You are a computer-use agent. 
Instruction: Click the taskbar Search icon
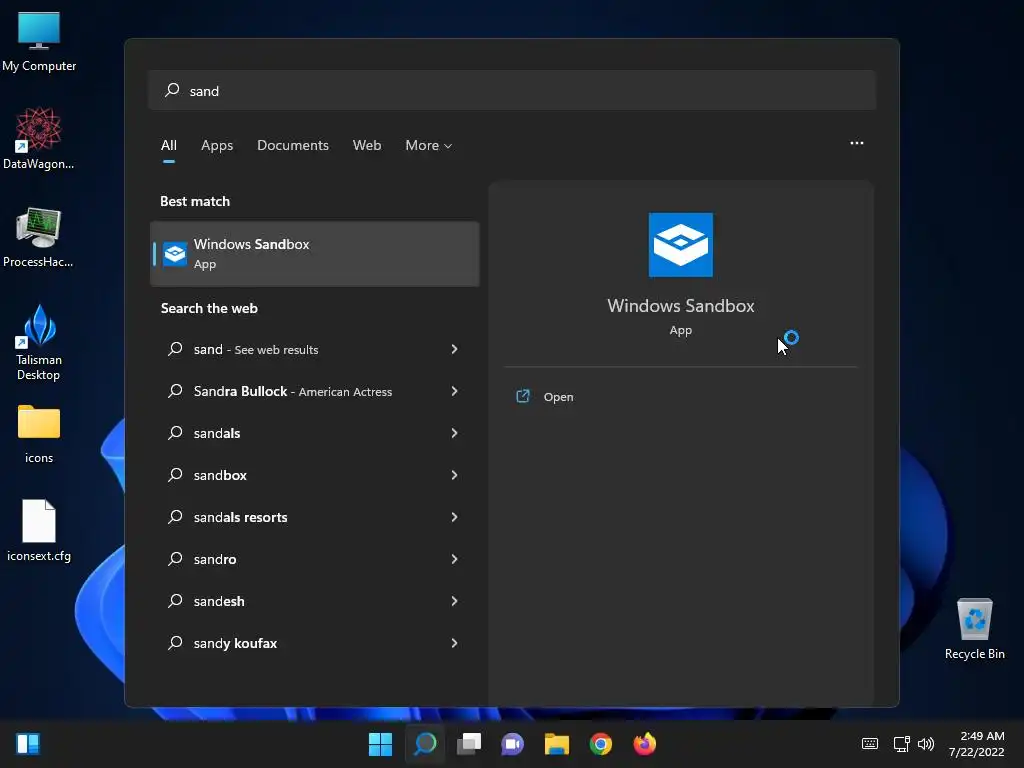pyautogui.click(x=425, y=744)
